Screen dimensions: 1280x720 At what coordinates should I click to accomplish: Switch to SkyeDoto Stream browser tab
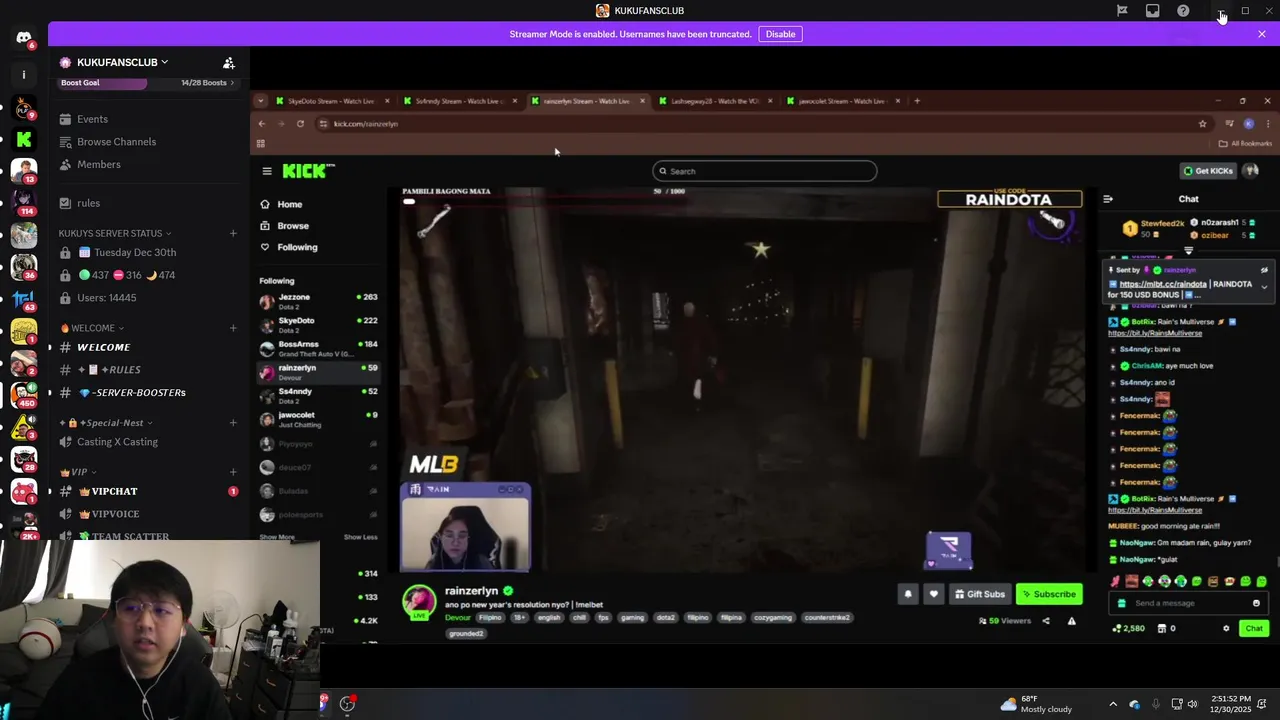[x=331, y=101]
